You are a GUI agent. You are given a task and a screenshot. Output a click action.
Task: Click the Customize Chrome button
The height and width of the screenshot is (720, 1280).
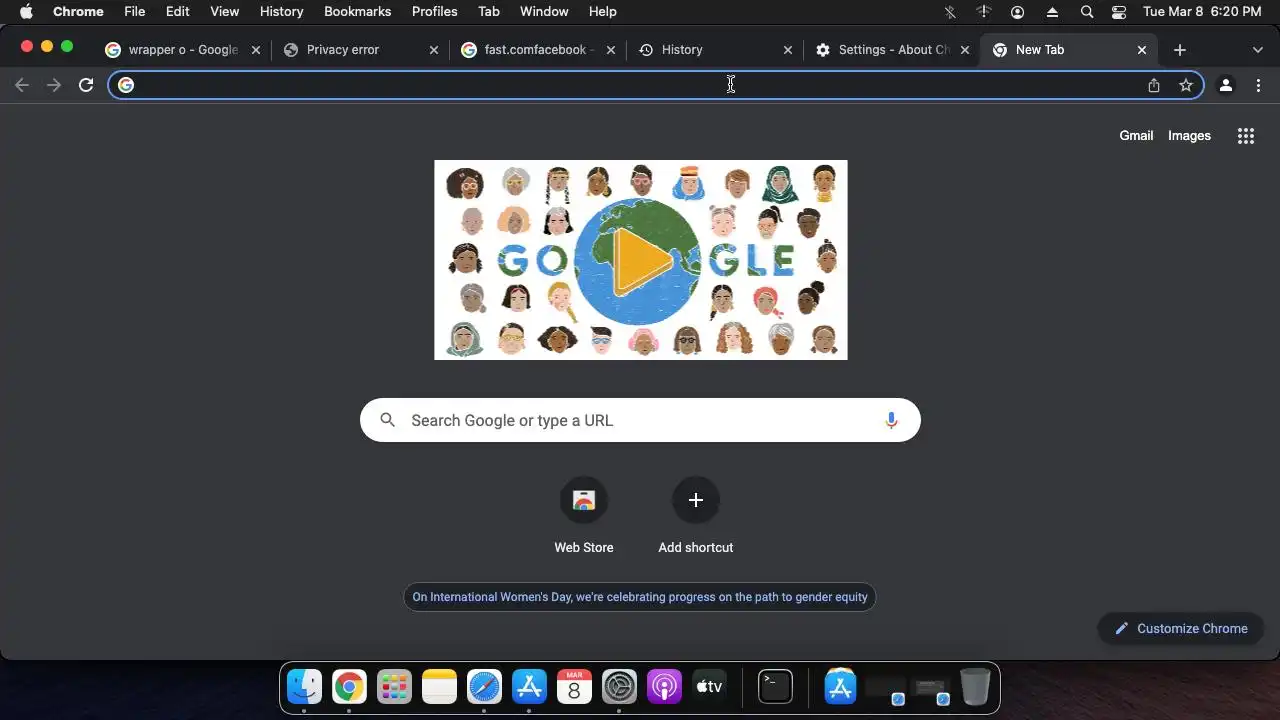[1181, 629]
